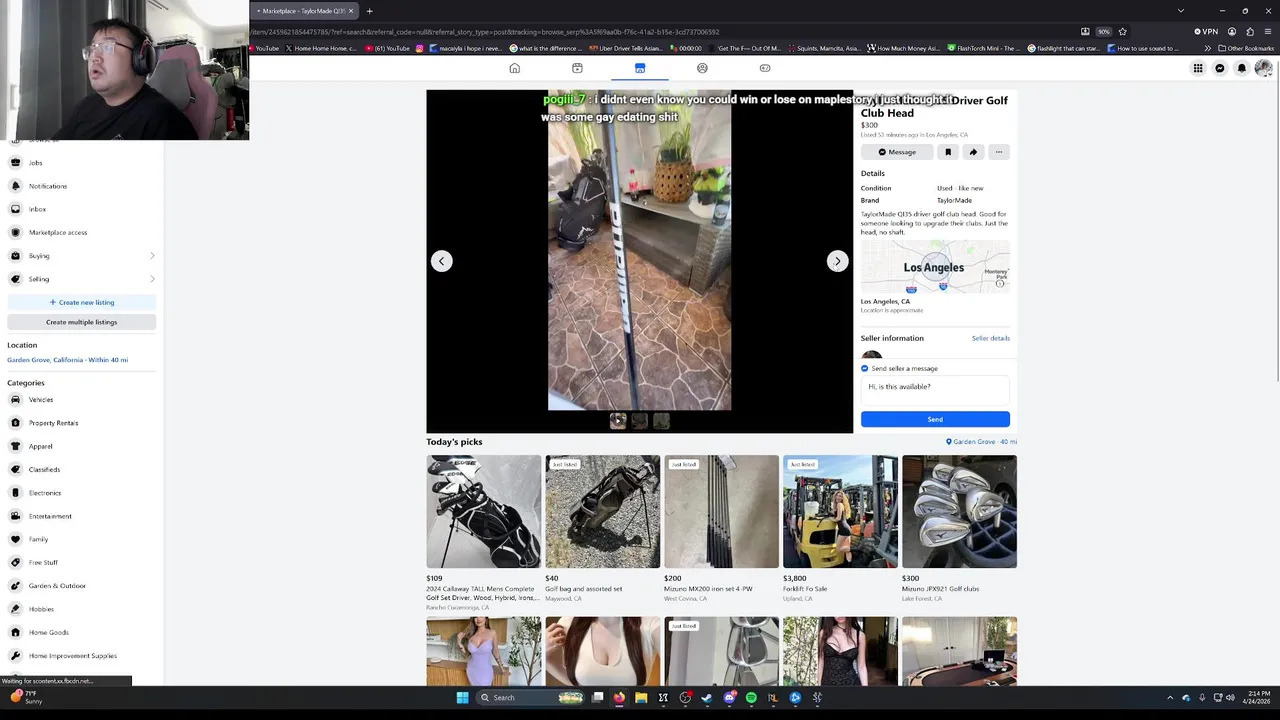Change Today's picks location Garden Grove
This screenshot has height=720, width=1280.
tap(981, 442)
